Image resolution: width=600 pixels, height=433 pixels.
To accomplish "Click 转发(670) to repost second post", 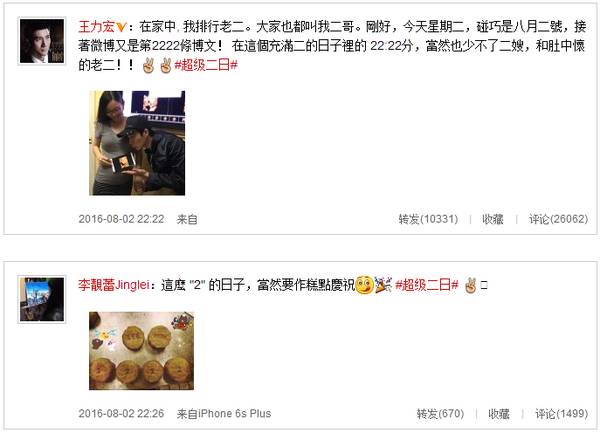I will 440,413.
